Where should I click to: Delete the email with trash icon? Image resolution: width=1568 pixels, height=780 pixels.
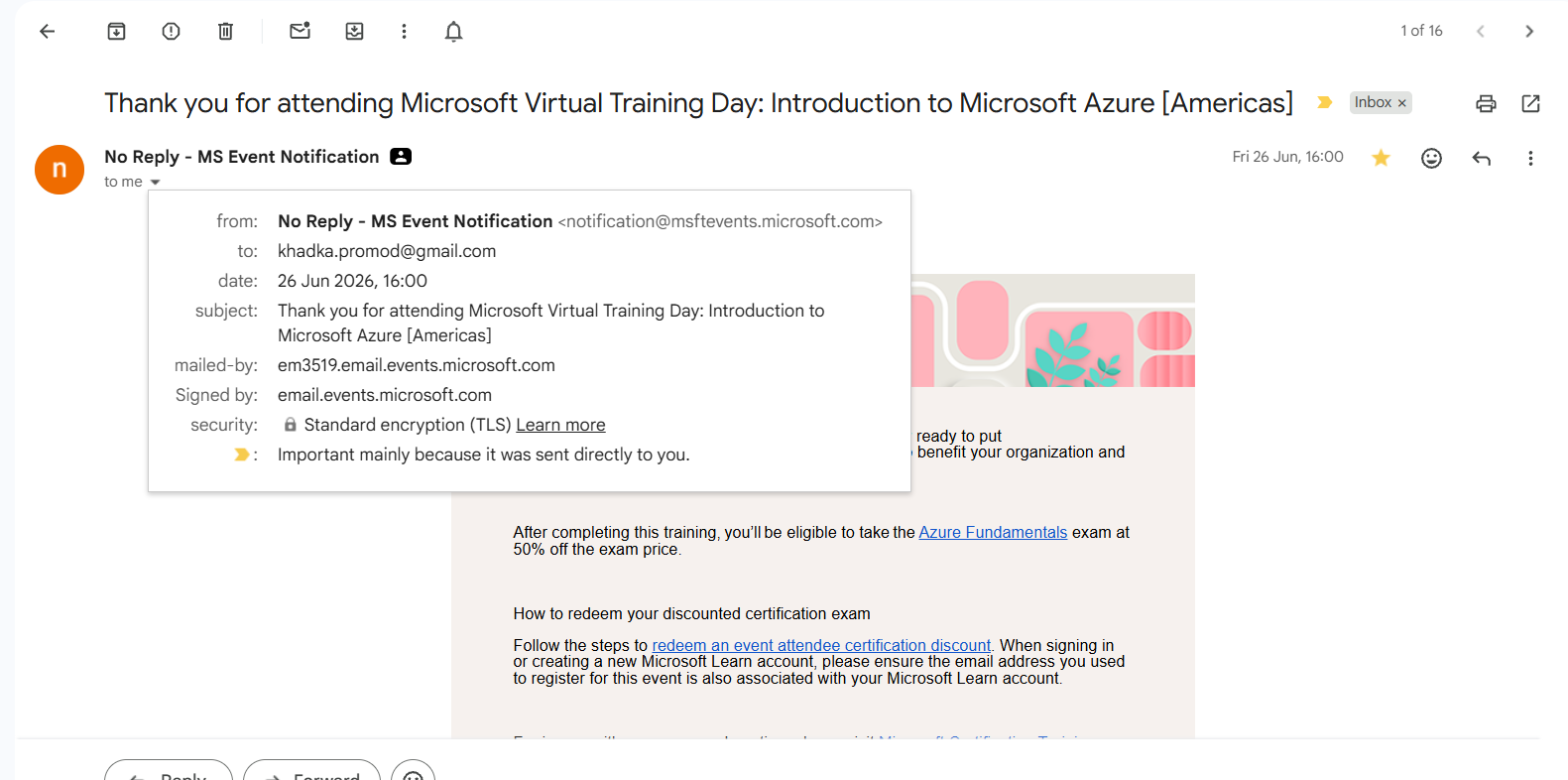click(x=225, y=32)
